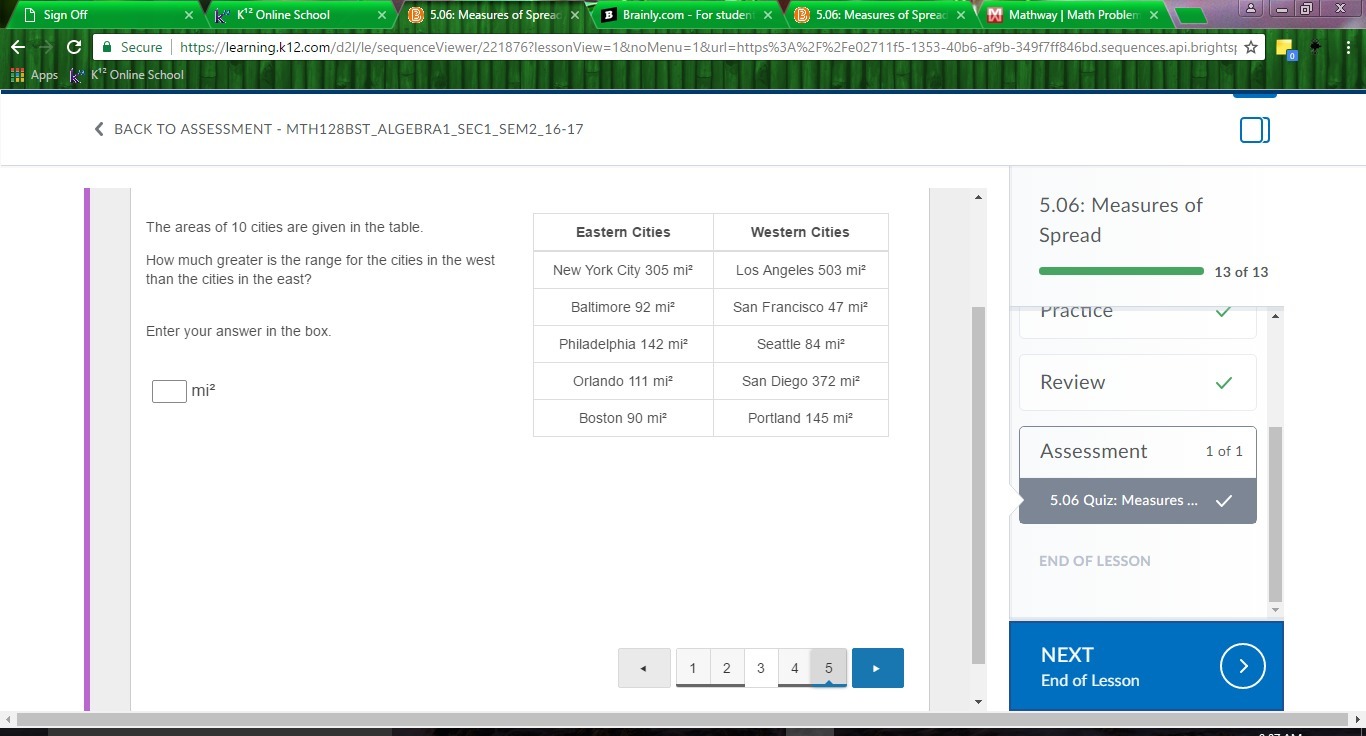
Task: Go back to assessment link
Action: click(x=338, y=129)
